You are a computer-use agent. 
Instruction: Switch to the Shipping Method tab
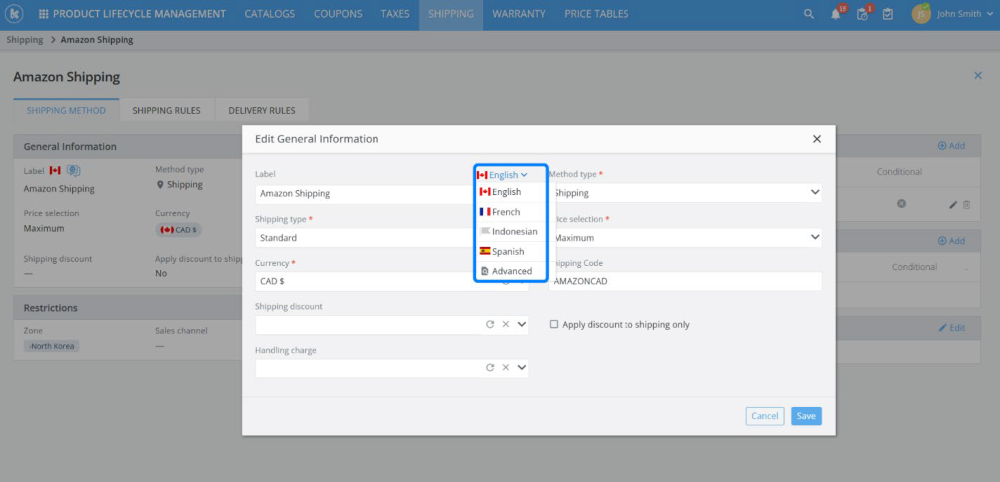[66, 110]
